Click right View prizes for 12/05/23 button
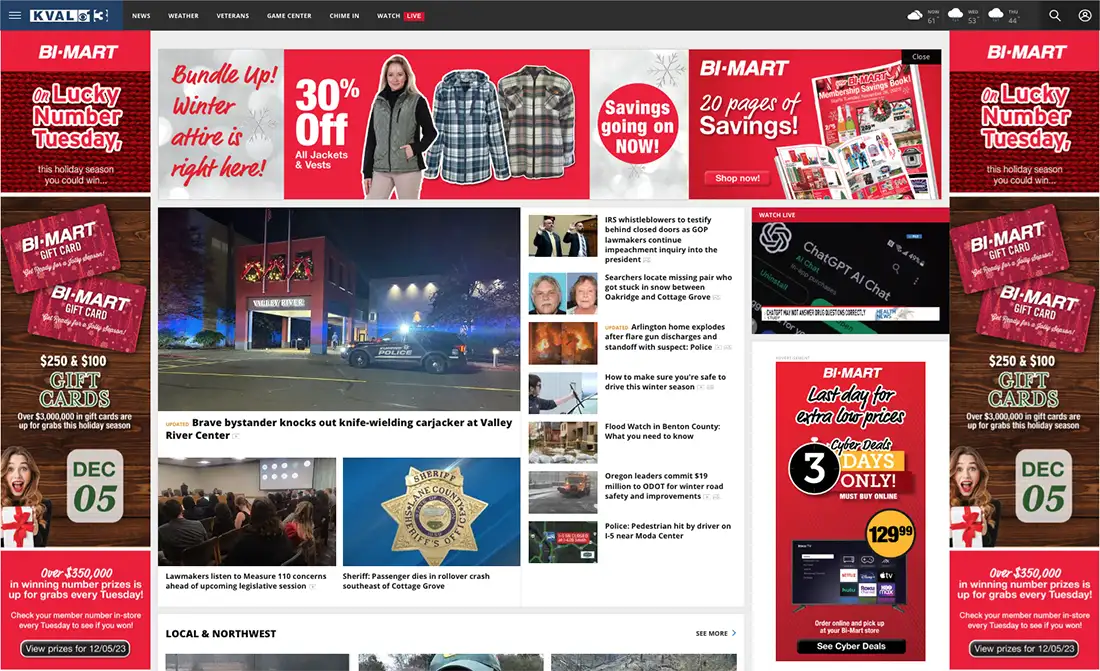 (1024, 649)
